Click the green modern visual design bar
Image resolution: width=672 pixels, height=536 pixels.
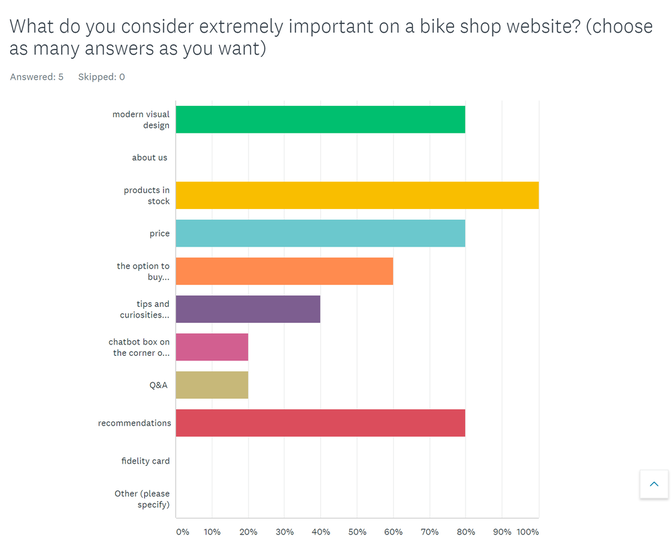320,119
